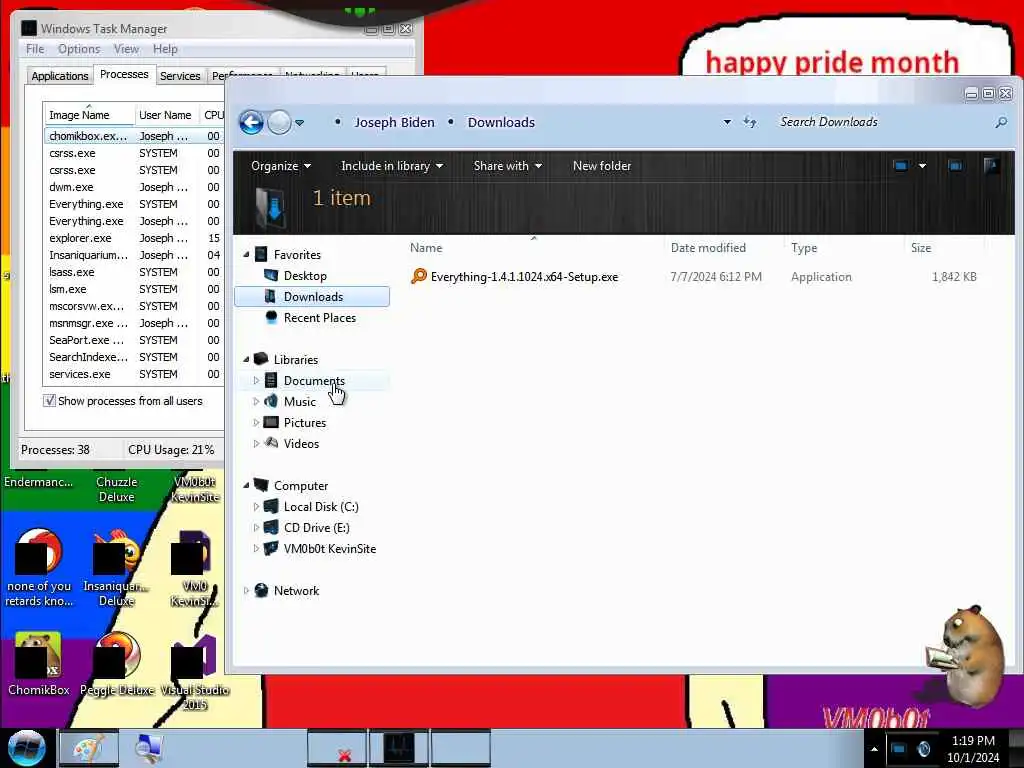This screenshot has height=768, width=1024.
Task: Click the ChomikBox desktop icon
Action: [39, 664]
